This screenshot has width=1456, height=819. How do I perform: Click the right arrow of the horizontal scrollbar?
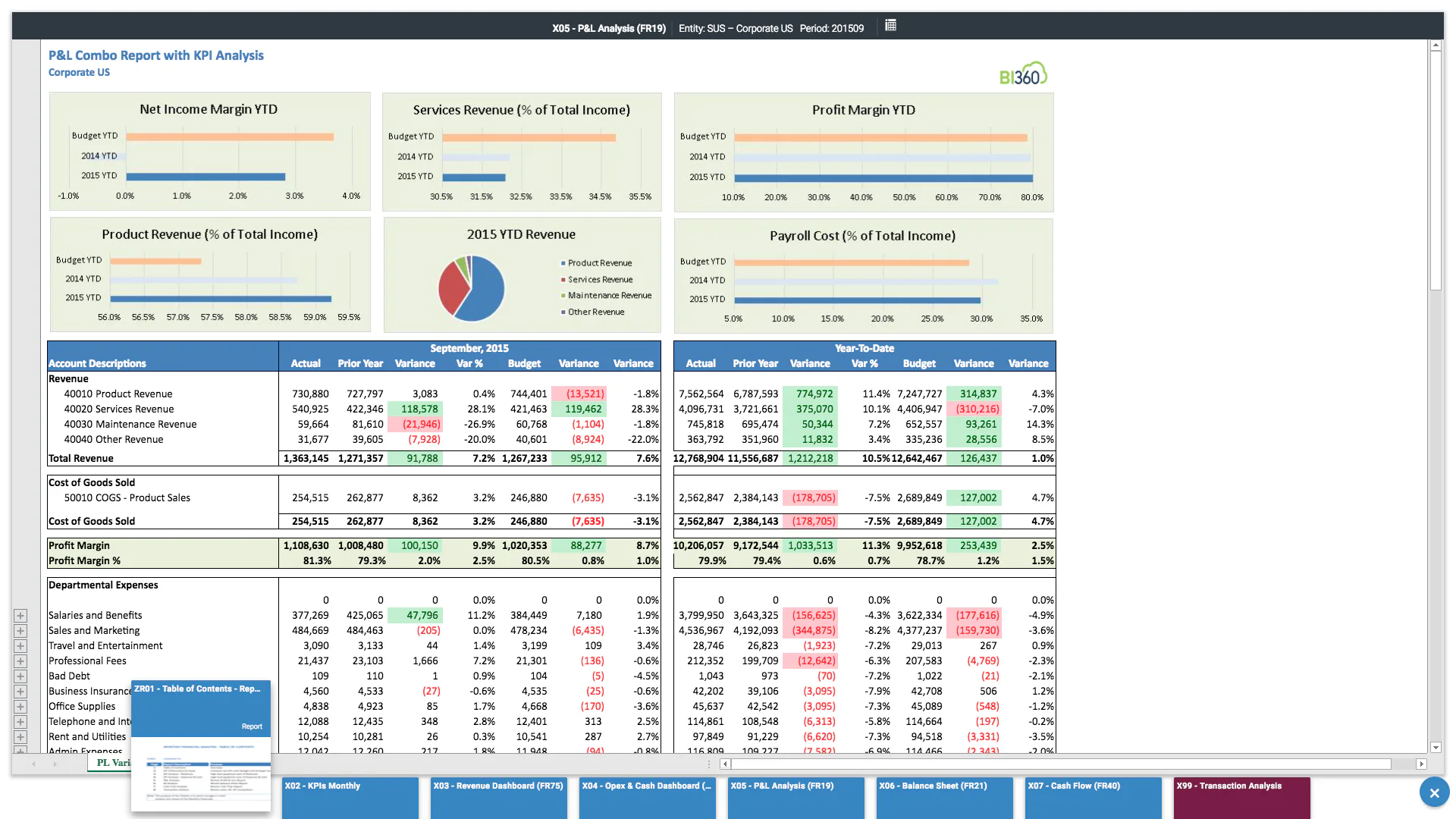click(1420, 764)
